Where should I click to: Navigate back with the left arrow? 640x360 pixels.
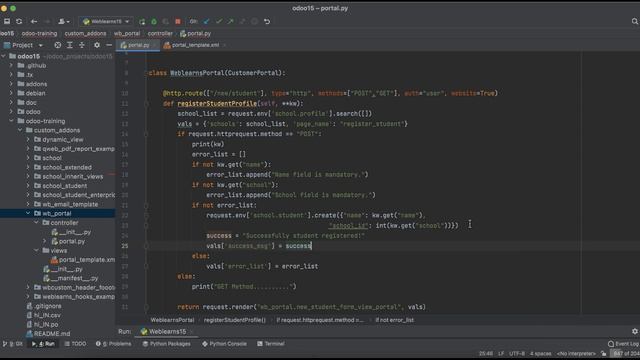34,21
